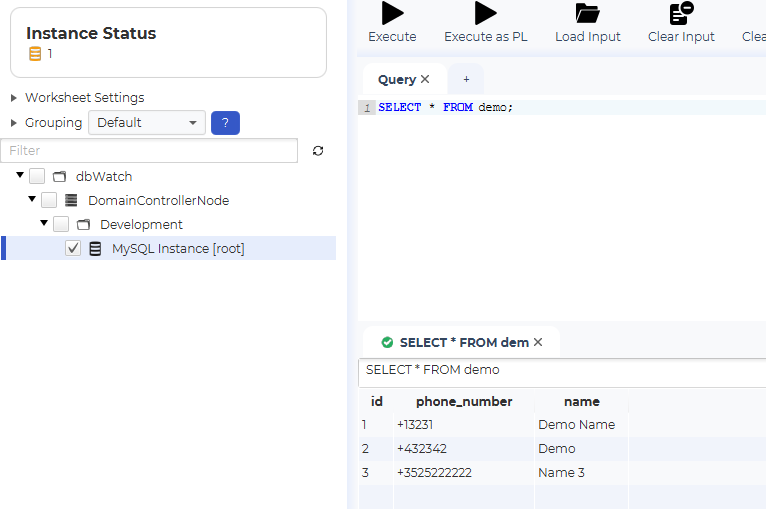Add a new query tab with plus
This screenshot has height=509, width=766.
pyautogui.click(x=466, y=79)
